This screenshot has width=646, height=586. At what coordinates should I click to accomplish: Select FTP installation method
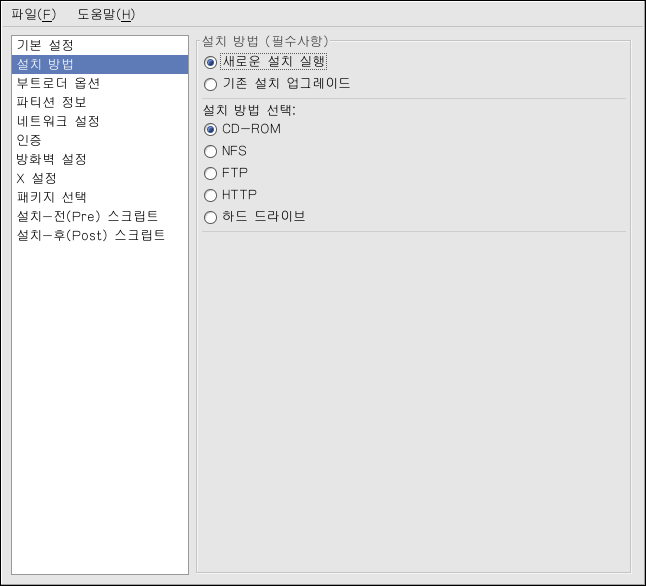click(x=210, y=174)
